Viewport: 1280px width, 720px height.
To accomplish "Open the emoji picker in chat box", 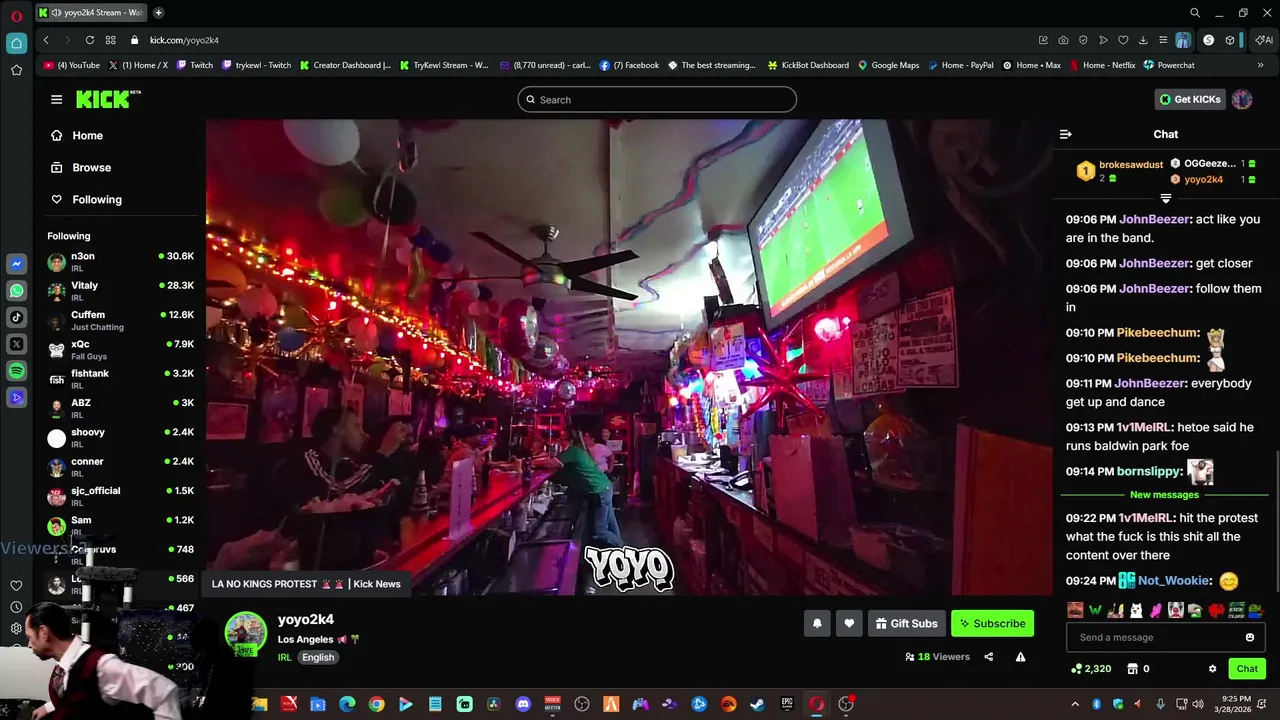I will [1250, 637].
